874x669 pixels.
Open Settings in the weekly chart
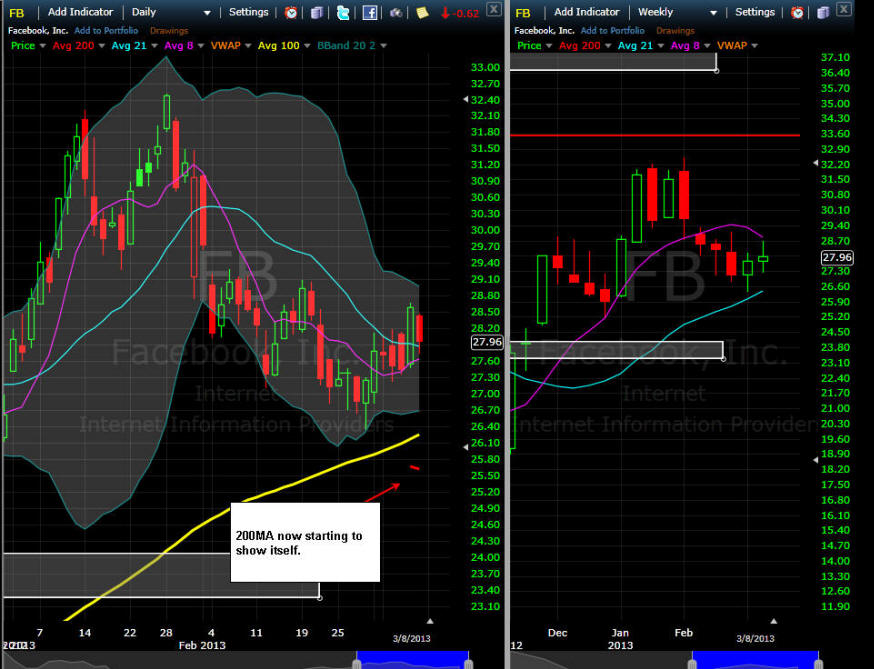point(755,13)
